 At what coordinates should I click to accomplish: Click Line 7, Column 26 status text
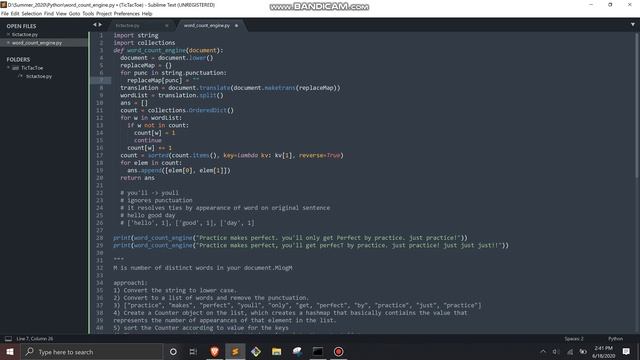[35, 339]
